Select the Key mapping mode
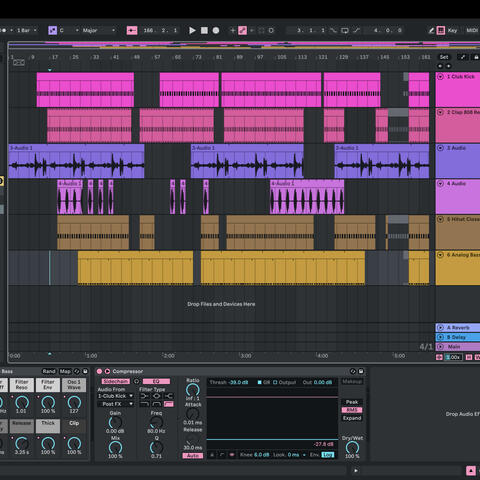This screenshot has width=480, height=480. coord(452,30)
